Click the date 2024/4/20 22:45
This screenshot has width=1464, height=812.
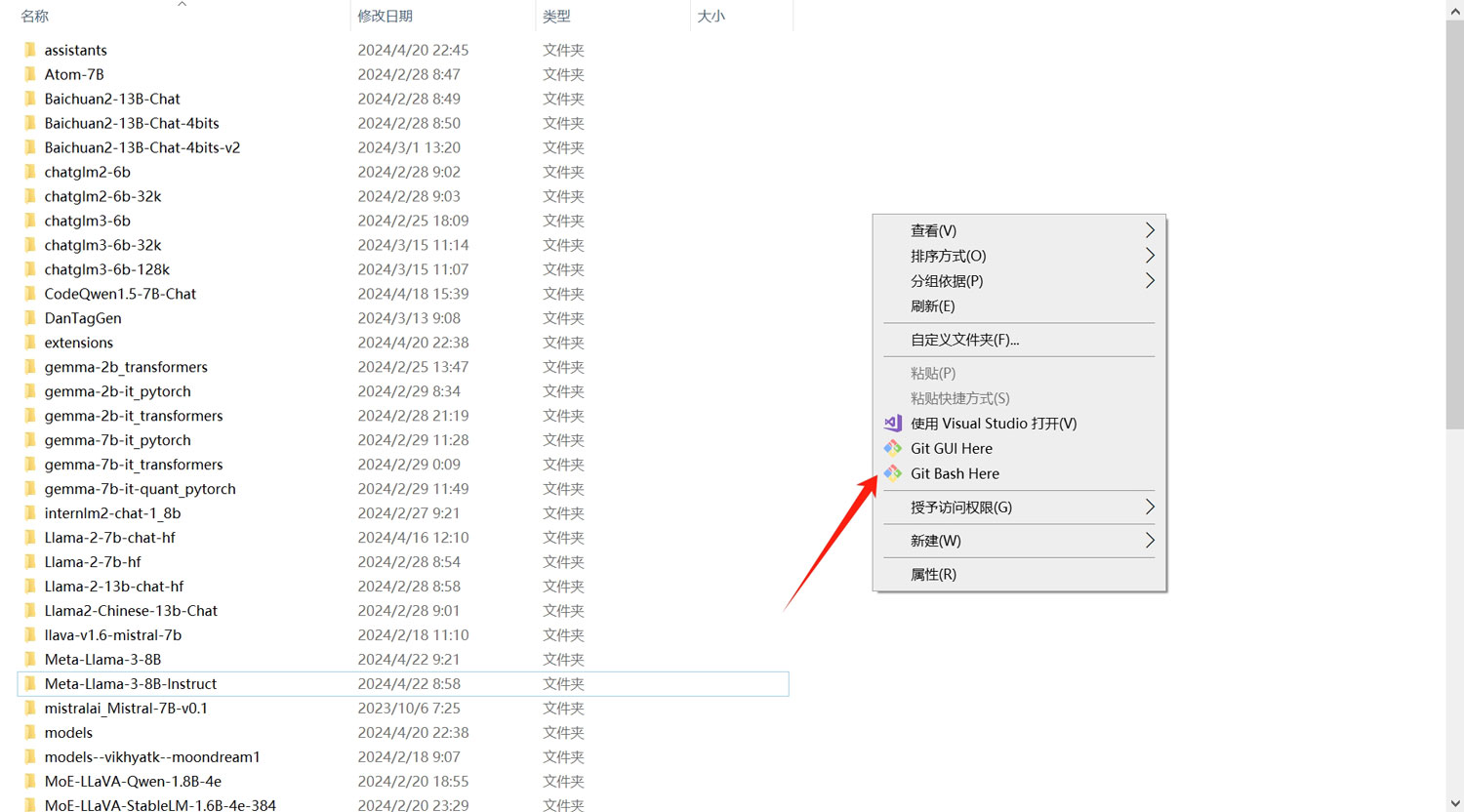click(x=413, y=50)
